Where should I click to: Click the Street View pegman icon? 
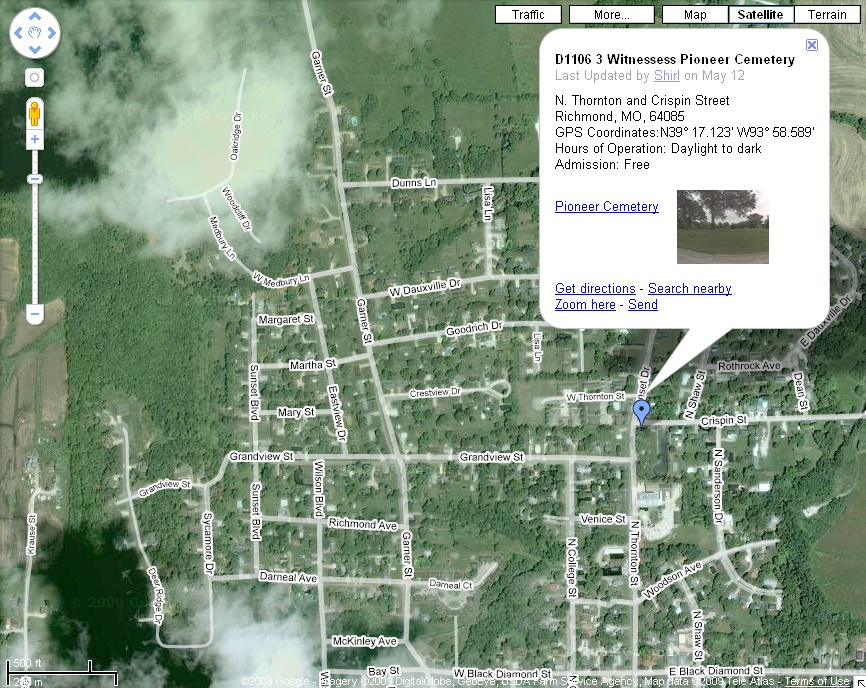coord(35,110)
